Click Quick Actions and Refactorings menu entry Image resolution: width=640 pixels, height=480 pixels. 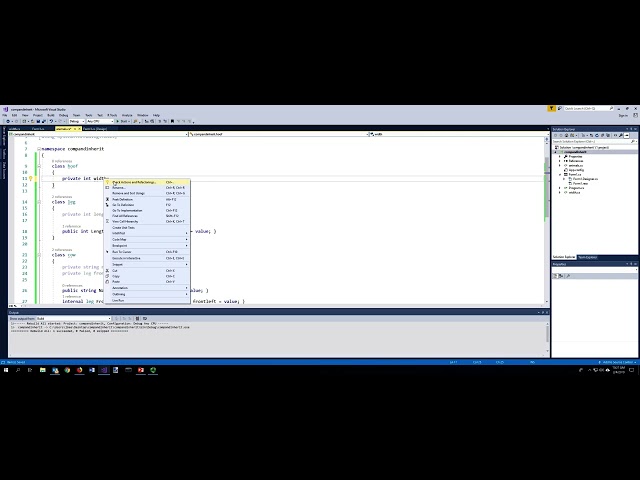[147, 182]
